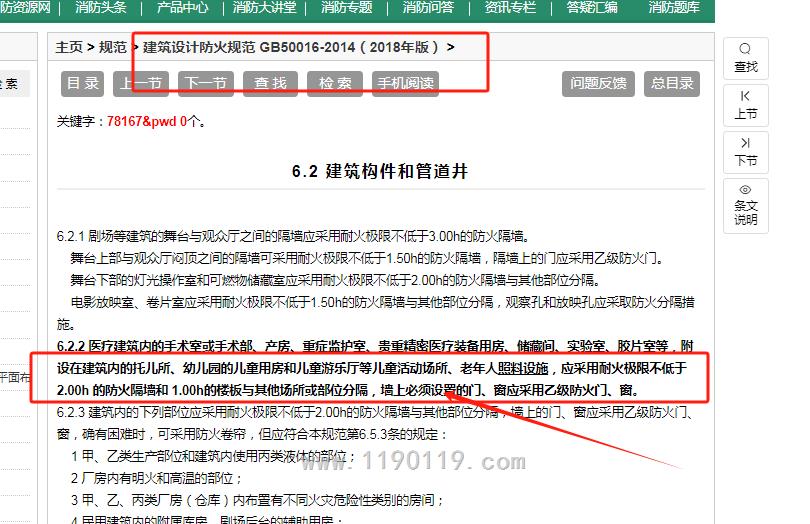Open the 目录 table of contents button
Screen dimensions: 810x524
(x=83, y=84)
